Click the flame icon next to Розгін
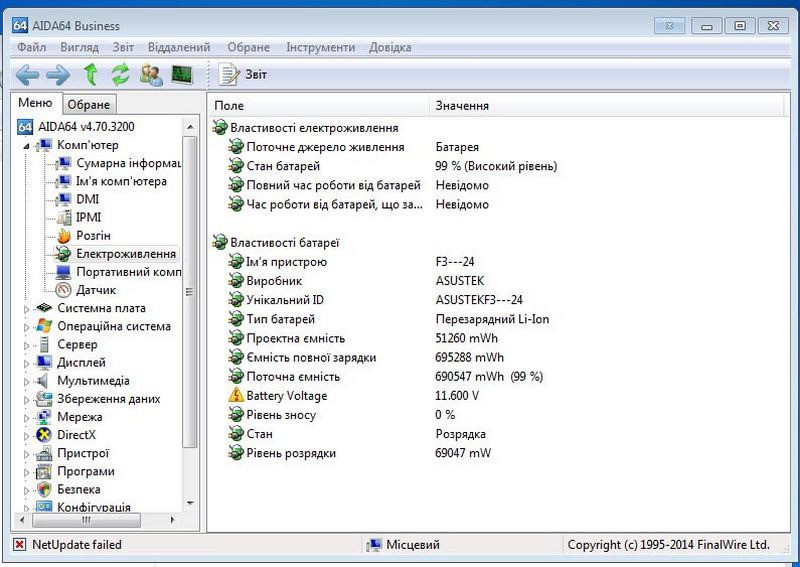The width and height of the screenshot is (800, 567). pos(64,235)
